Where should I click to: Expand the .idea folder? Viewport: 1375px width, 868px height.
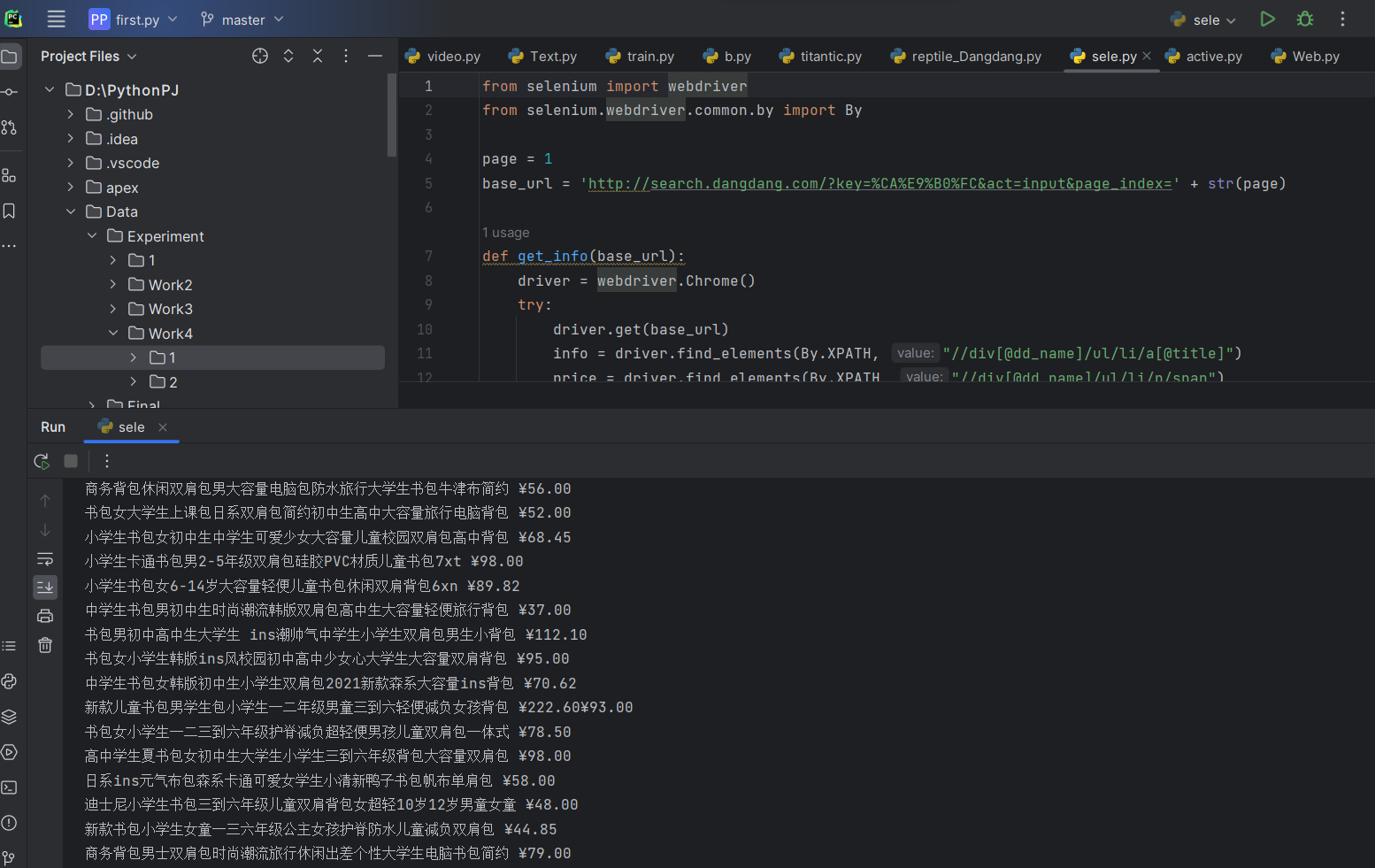pyautogui.click(x=71, y=139)
